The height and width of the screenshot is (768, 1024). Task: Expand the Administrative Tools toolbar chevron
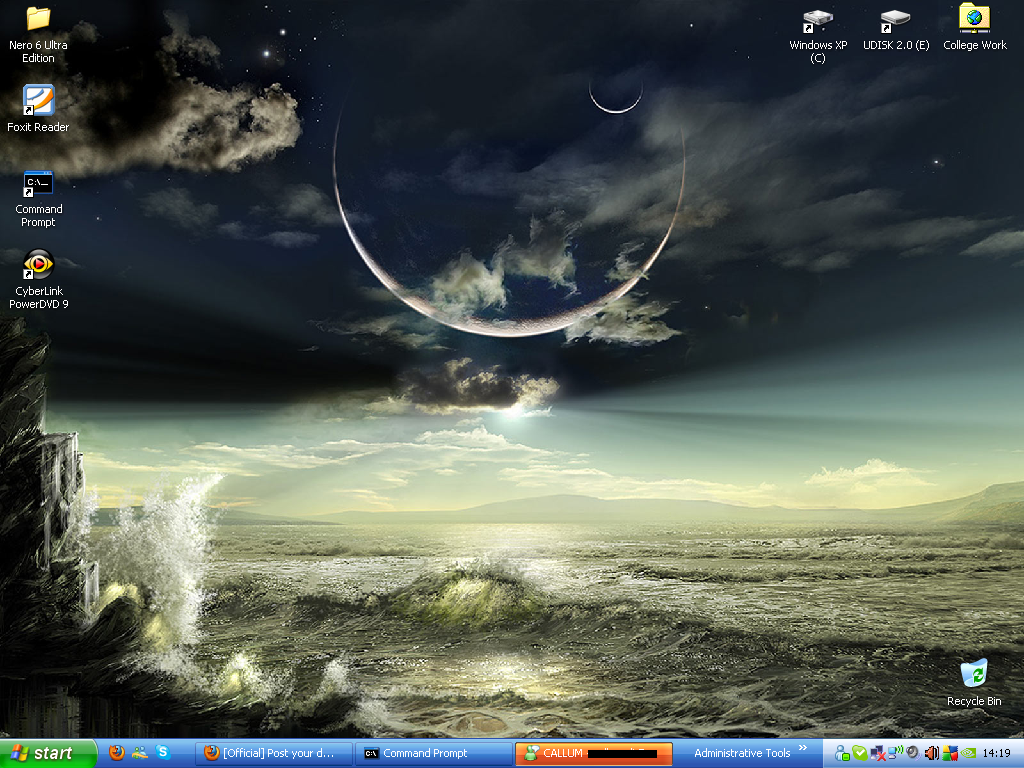pyautogui.click(x=802, y=750)
